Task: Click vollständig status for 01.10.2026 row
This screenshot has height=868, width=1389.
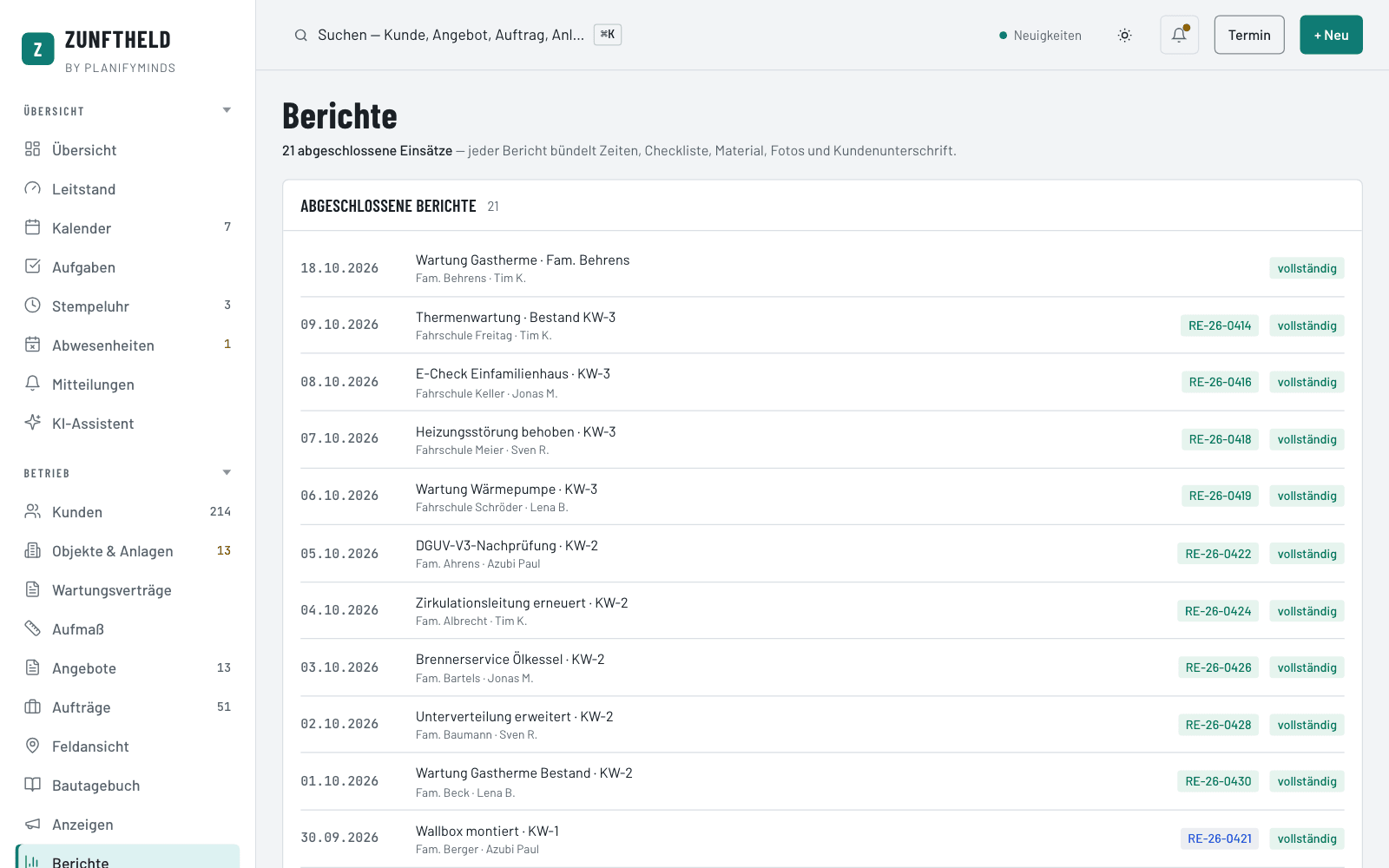Action: [1307, 781]
